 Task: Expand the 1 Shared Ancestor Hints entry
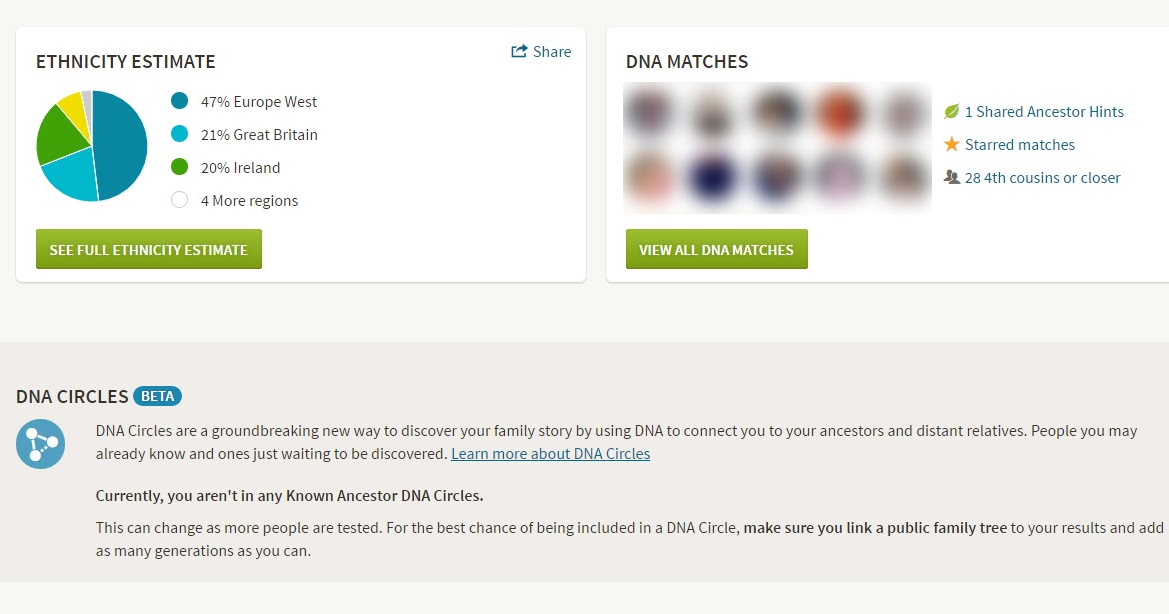[x=1043, y=111]
